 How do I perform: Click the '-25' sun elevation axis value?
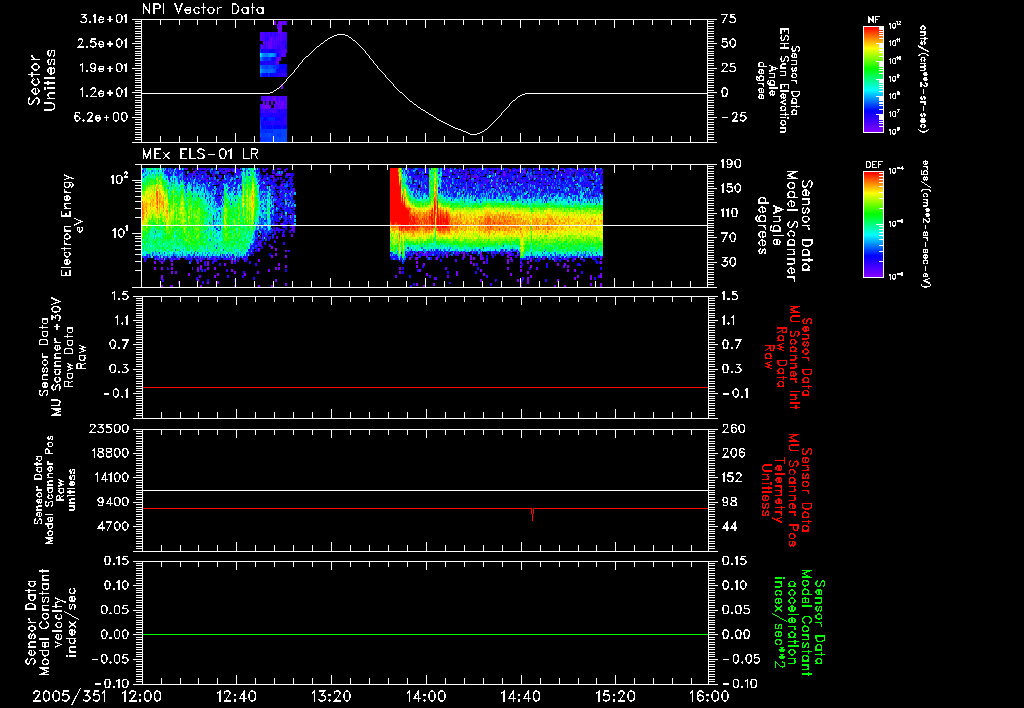pyautogui.click(x=733, y=118)
